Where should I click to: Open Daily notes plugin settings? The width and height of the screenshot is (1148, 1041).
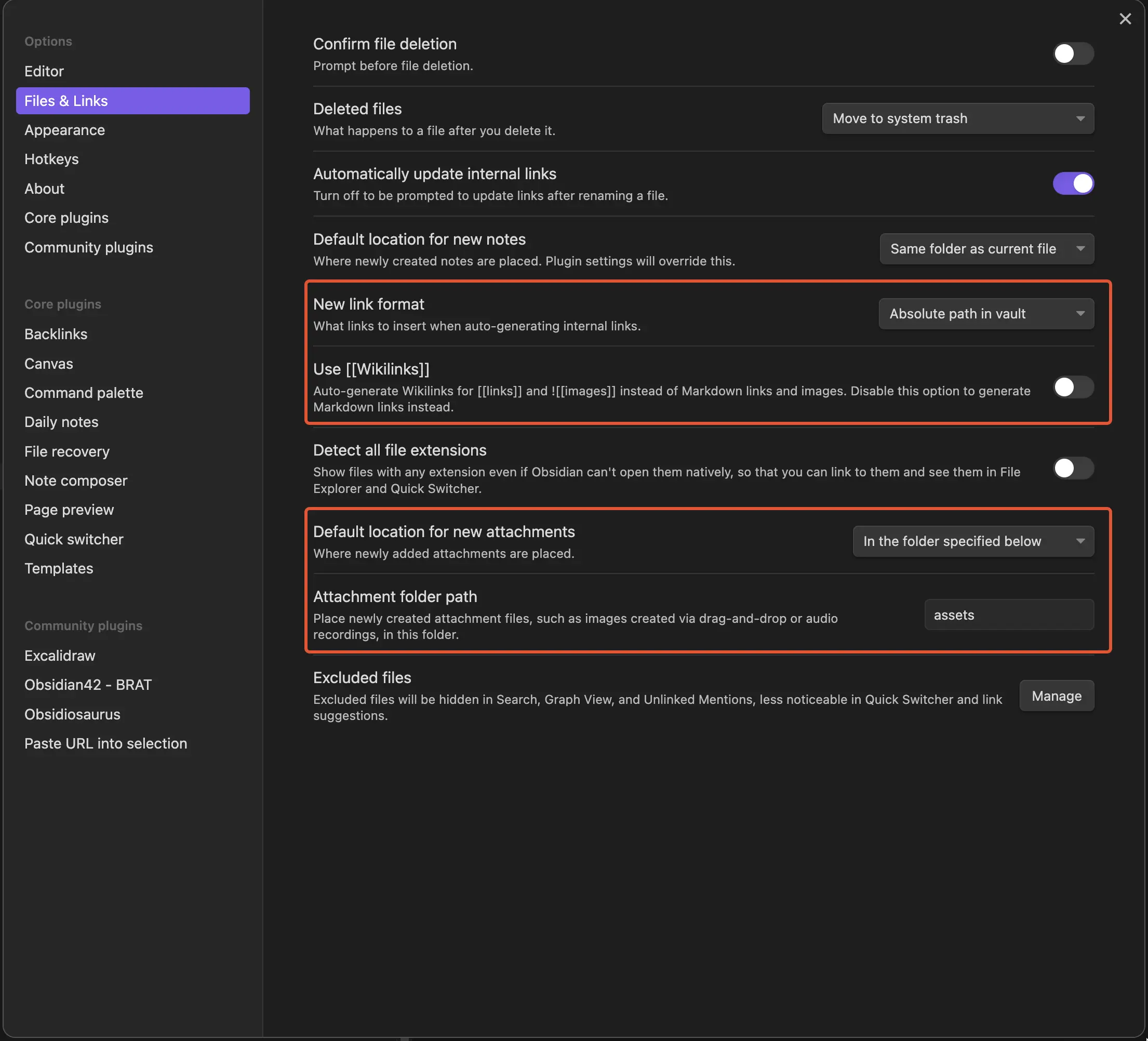click(x=61, y=421)
